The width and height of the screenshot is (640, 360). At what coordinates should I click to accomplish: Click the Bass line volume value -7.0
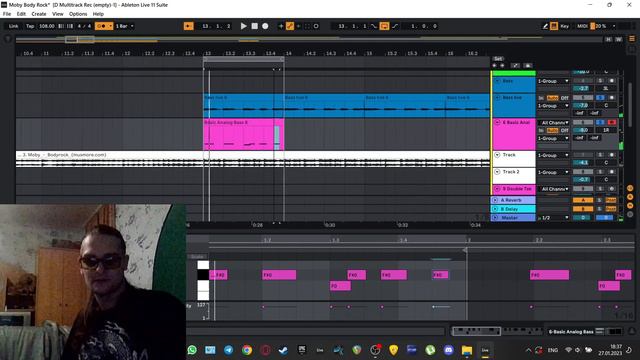point(583,105)
